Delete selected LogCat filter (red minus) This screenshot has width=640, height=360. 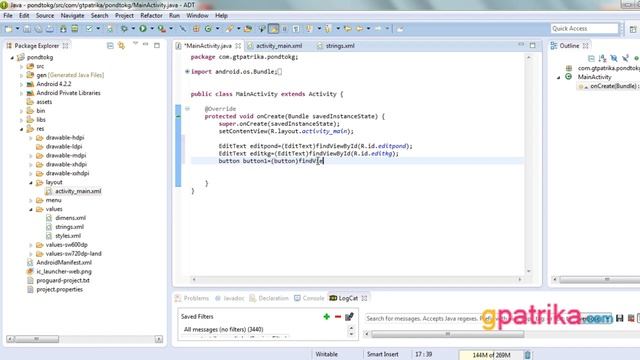[338, 317]
